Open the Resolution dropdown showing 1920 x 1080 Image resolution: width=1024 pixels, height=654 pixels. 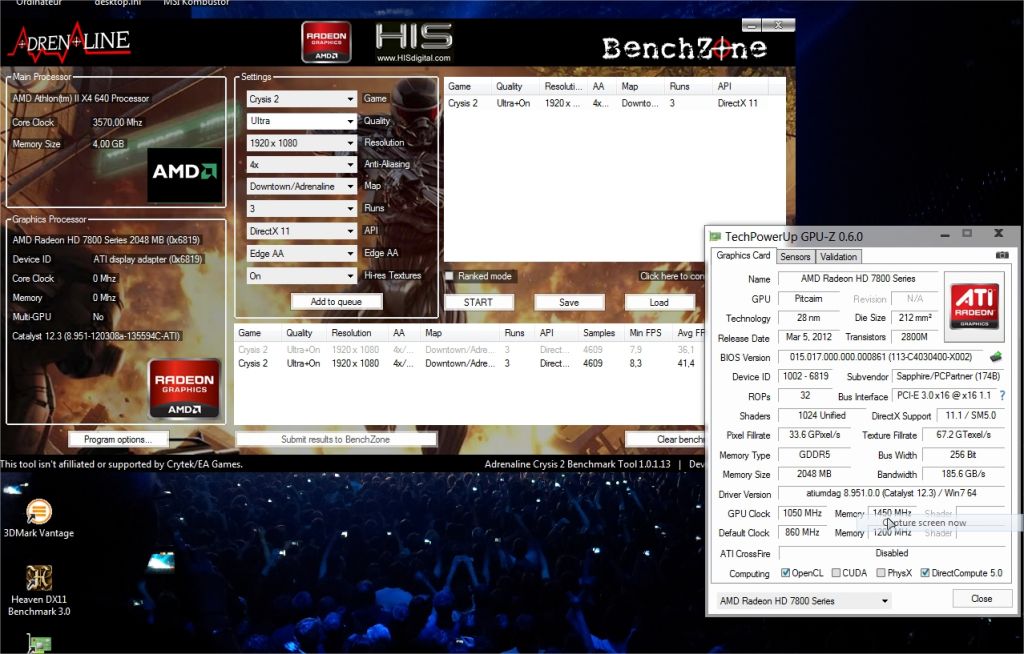coord(302,143)
